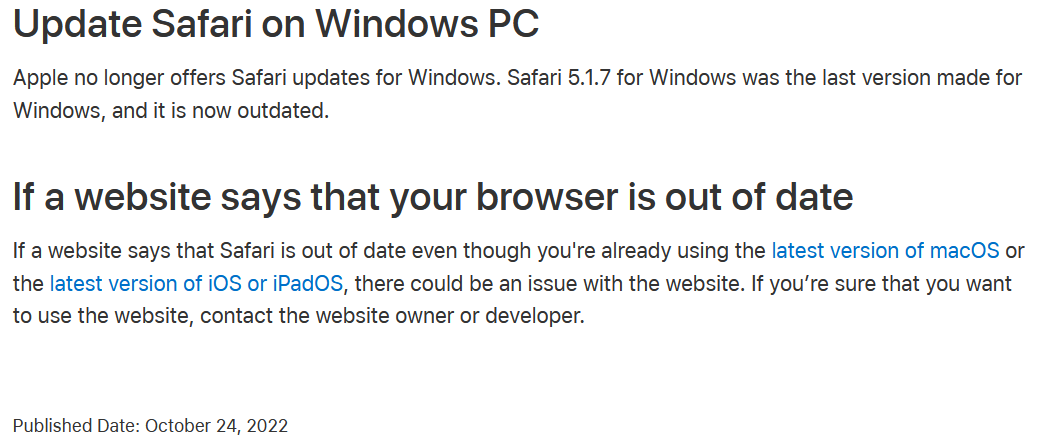1044x439 pixels.
Task: Click the "Published Date:" label
Action: pyautogui.click(x=77, y=425)
